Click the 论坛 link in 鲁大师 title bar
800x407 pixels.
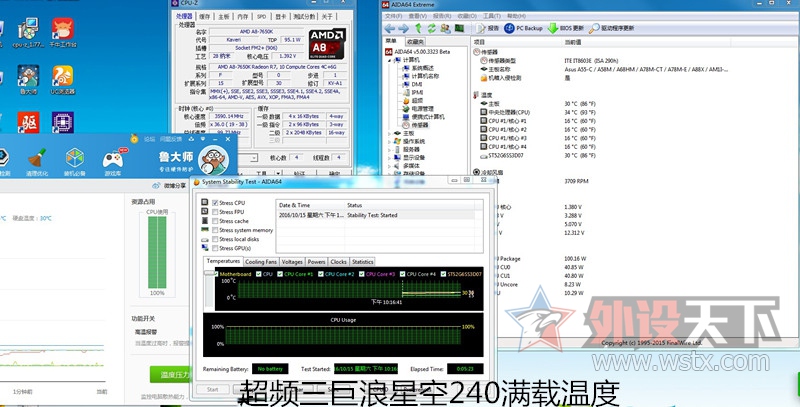[x=149, y=138]
